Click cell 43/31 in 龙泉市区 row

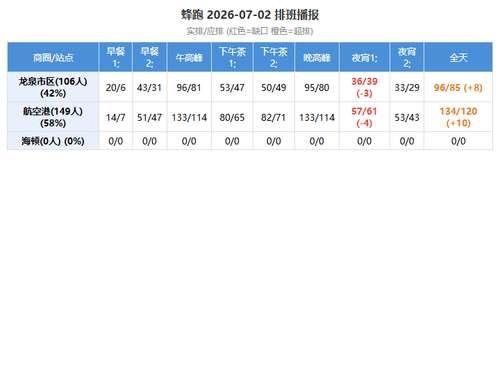click(149, 87)
